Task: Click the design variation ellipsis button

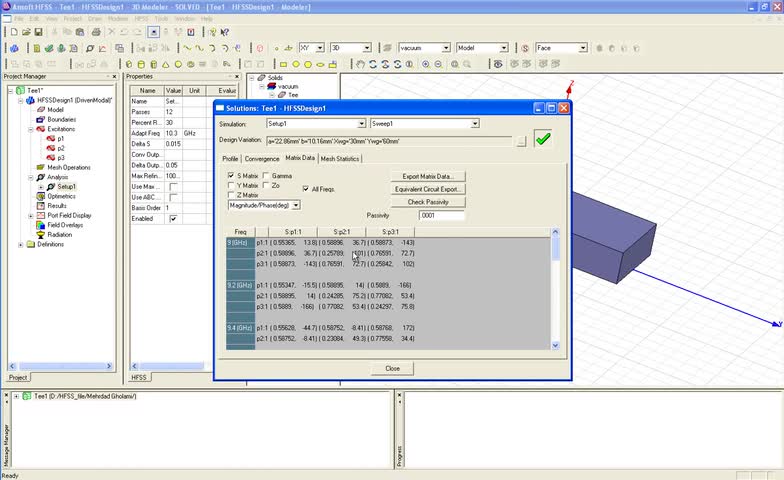Action: [x=522, y=142]
